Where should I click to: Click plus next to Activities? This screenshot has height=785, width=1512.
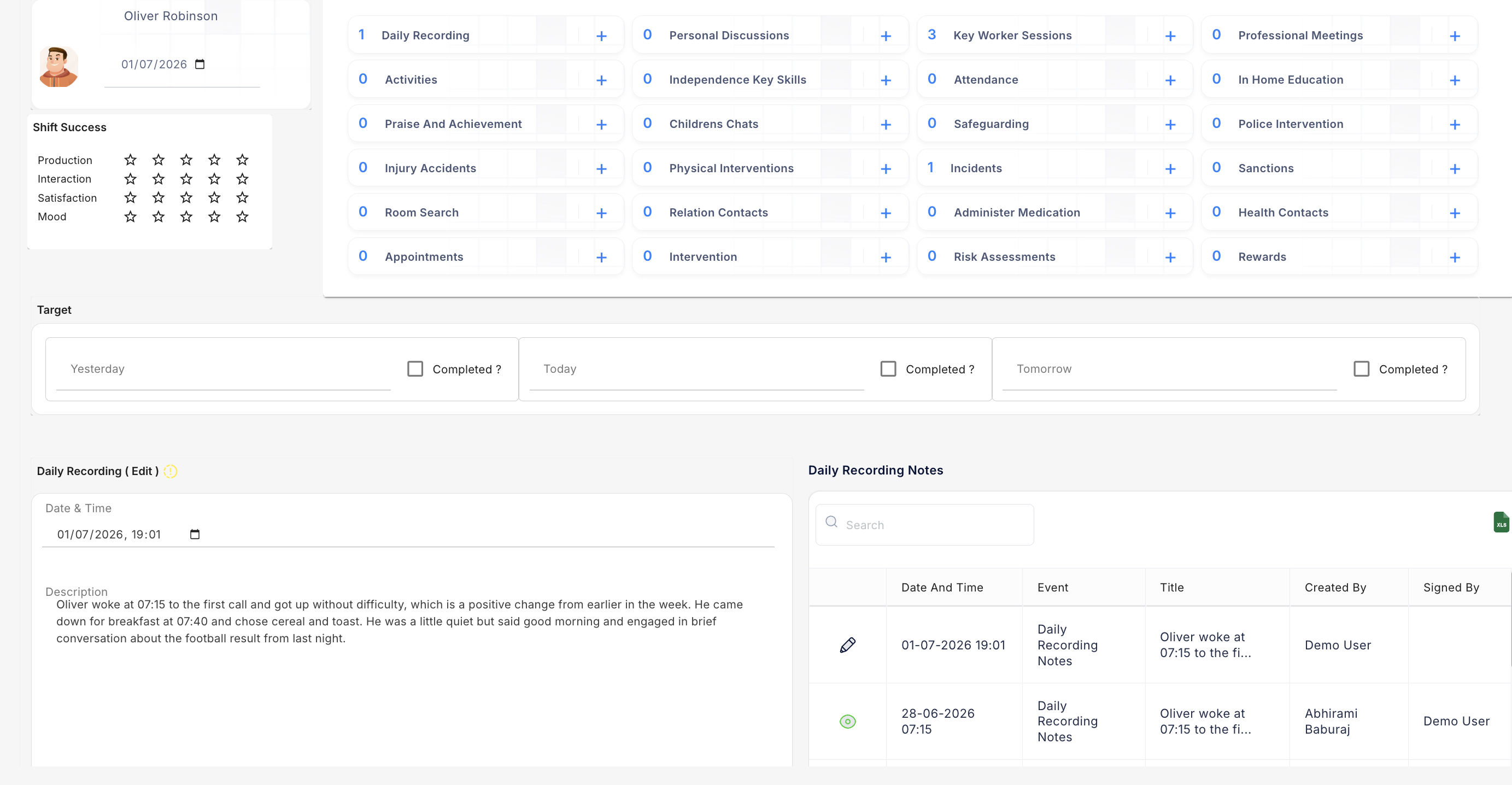click(601, 80)
